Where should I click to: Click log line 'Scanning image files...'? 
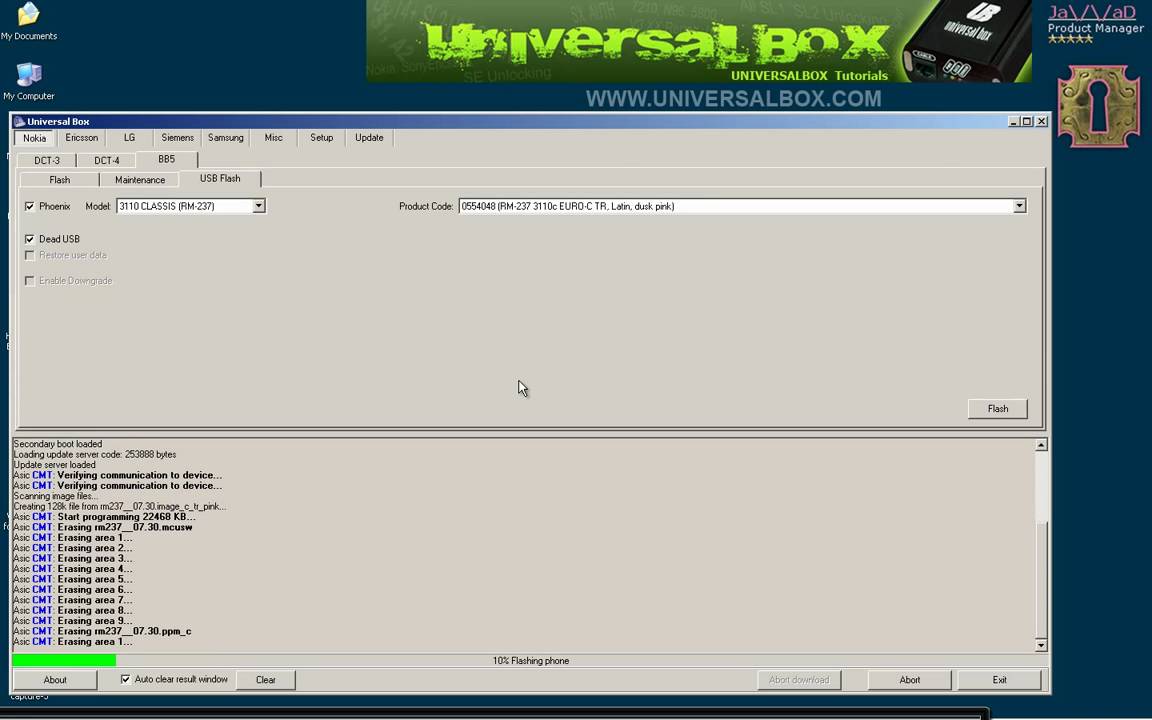tap(55, 496)
